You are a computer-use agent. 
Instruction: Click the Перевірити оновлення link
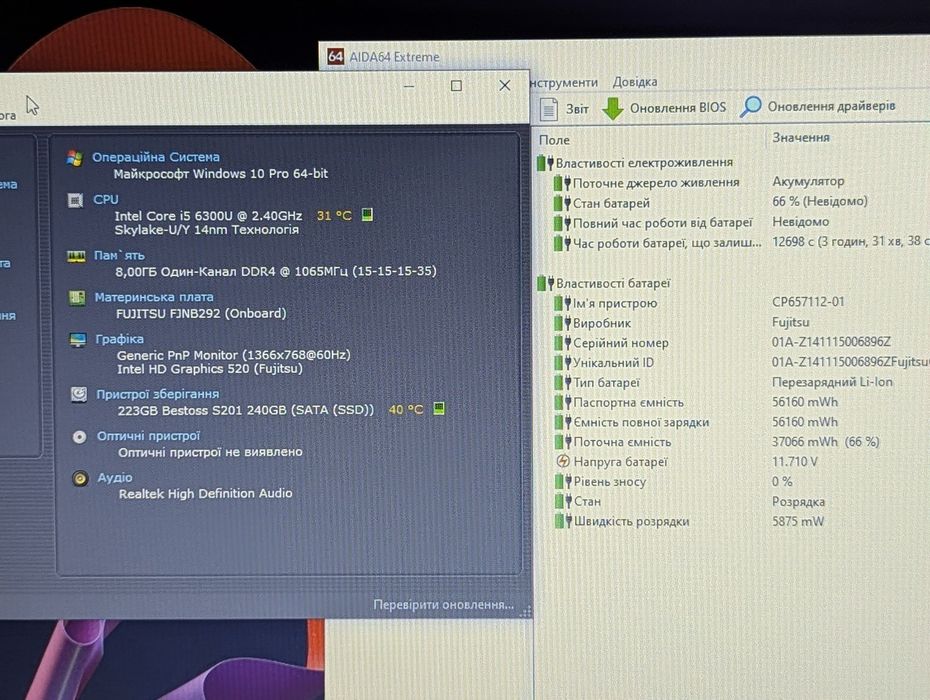coord(444,604)
